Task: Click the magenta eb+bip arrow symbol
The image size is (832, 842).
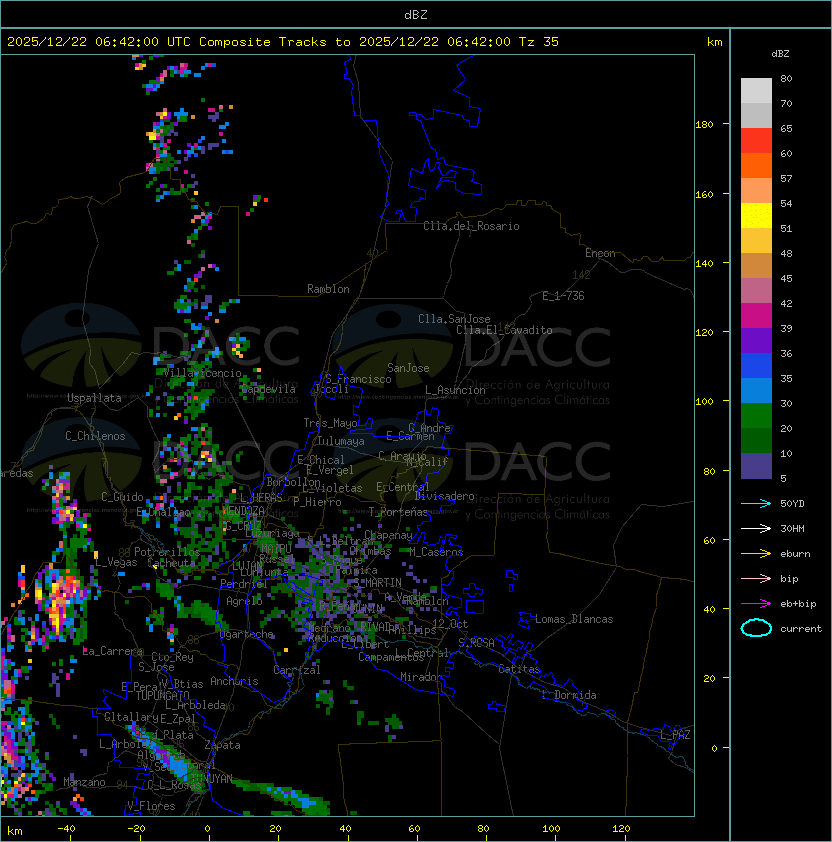Action: [x=756, y=604]
